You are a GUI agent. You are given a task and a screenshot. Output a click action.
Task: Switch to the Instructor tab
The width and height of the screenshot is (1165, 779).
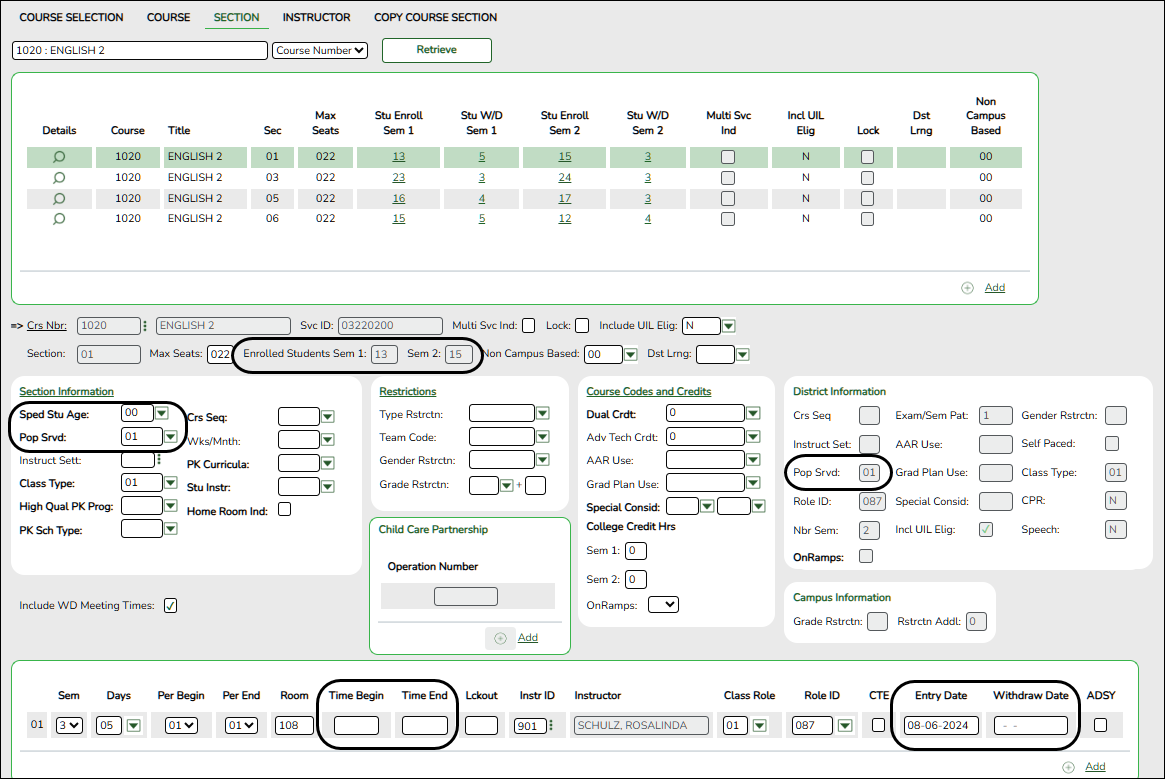coord(316,17)
